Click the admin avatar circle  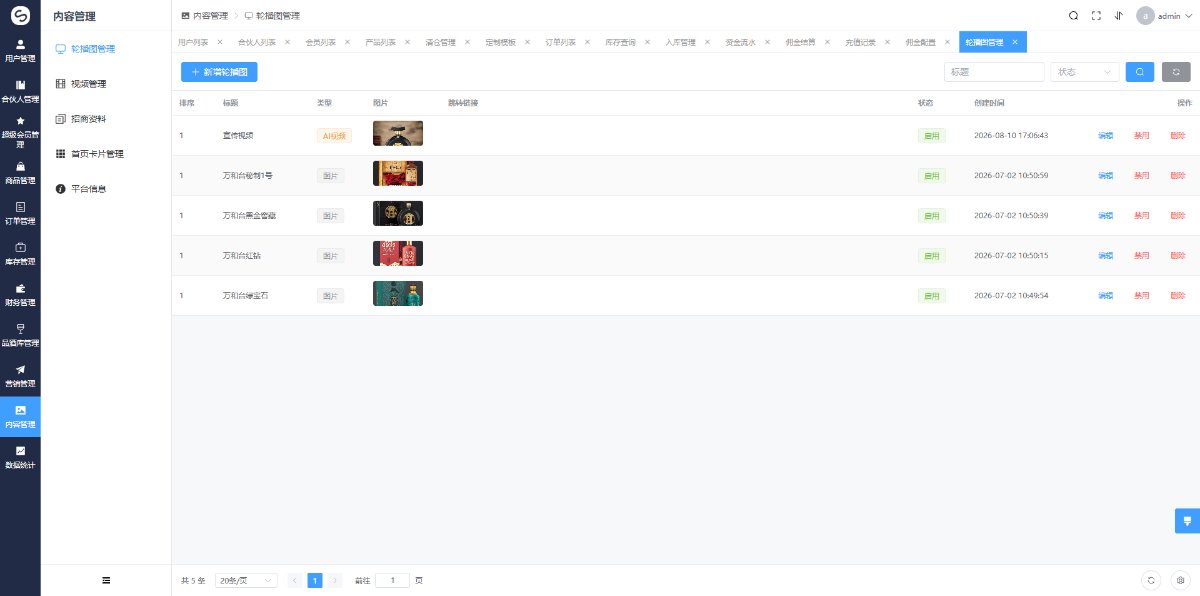[1145, 15]
